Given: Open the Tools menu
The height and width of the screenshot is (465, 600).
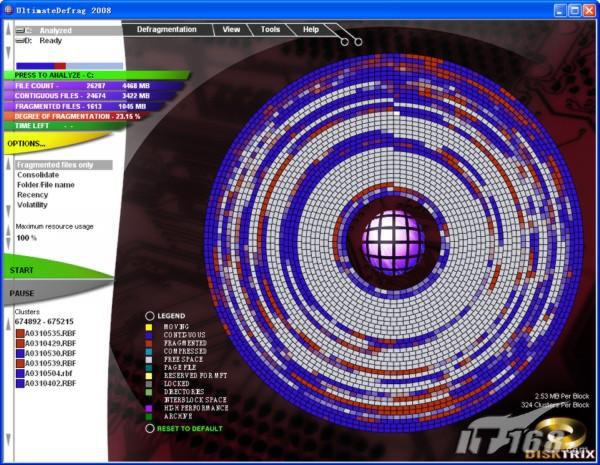Looking at the screenshot, I should 270,29.
